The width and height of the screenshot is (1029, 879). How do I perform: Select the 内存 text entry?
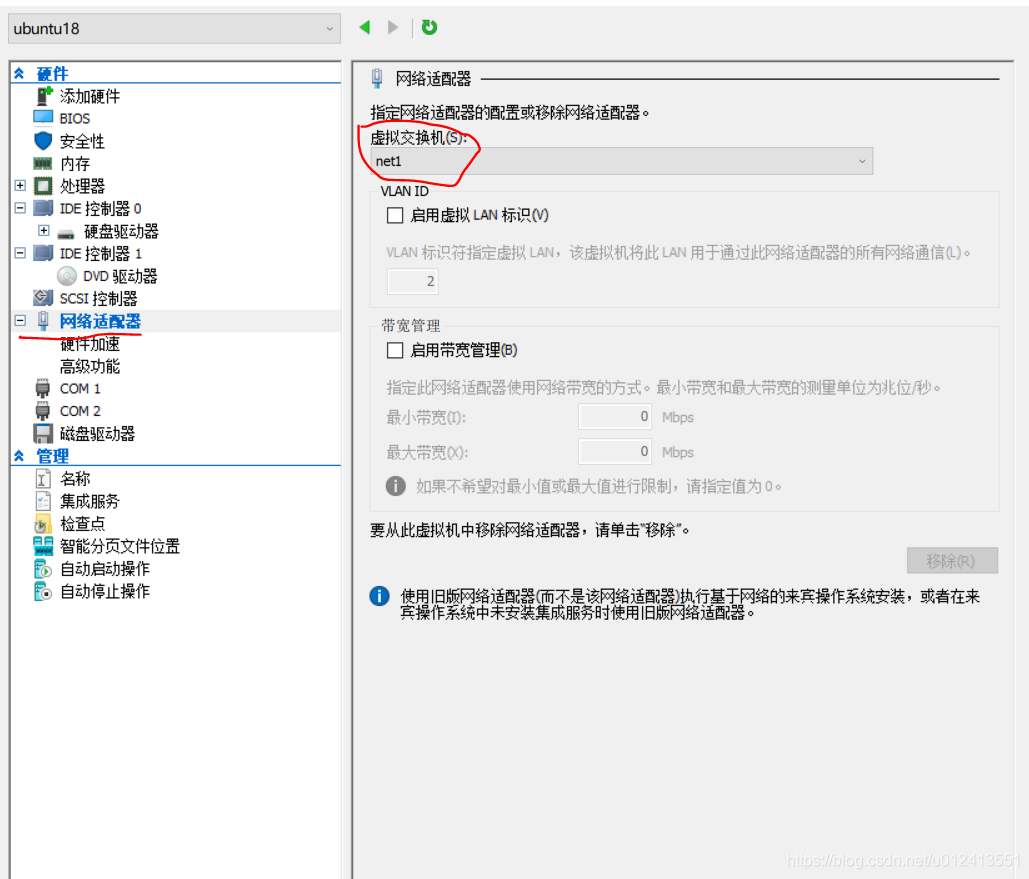[x=75, y=163]
